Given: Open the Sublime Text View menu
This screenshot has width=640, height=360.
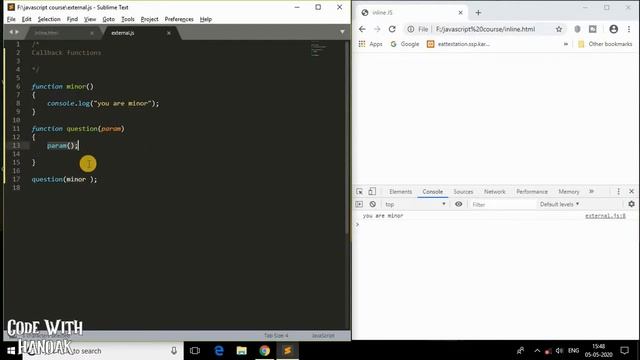Looking at the screenshot, I should tap(90, 19).
